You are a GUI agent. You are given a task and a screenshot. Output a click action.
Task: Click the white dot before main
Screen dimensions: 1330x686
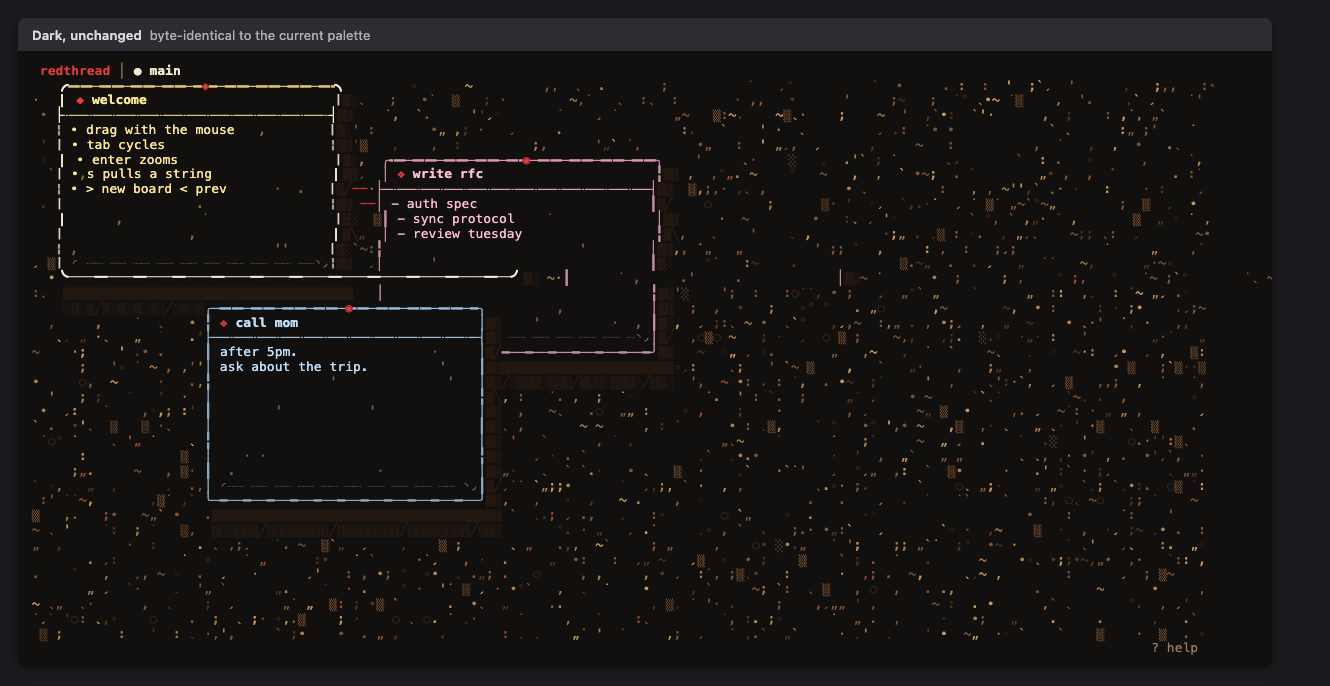pyautogui.click(x=138, y=71)
